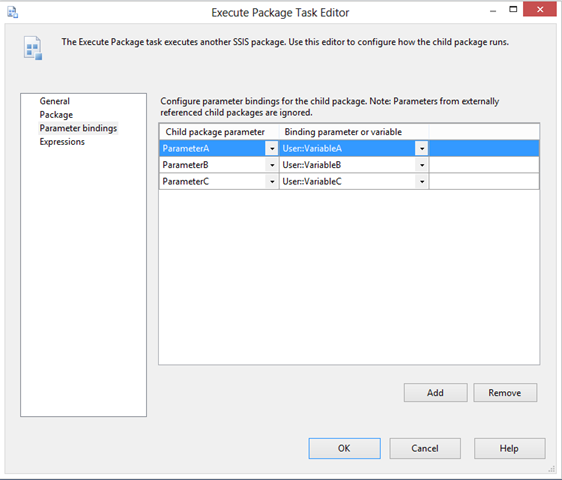The image size is (562, 480).
Task: Select the Parameter bindings page
Action: [78, 128]
